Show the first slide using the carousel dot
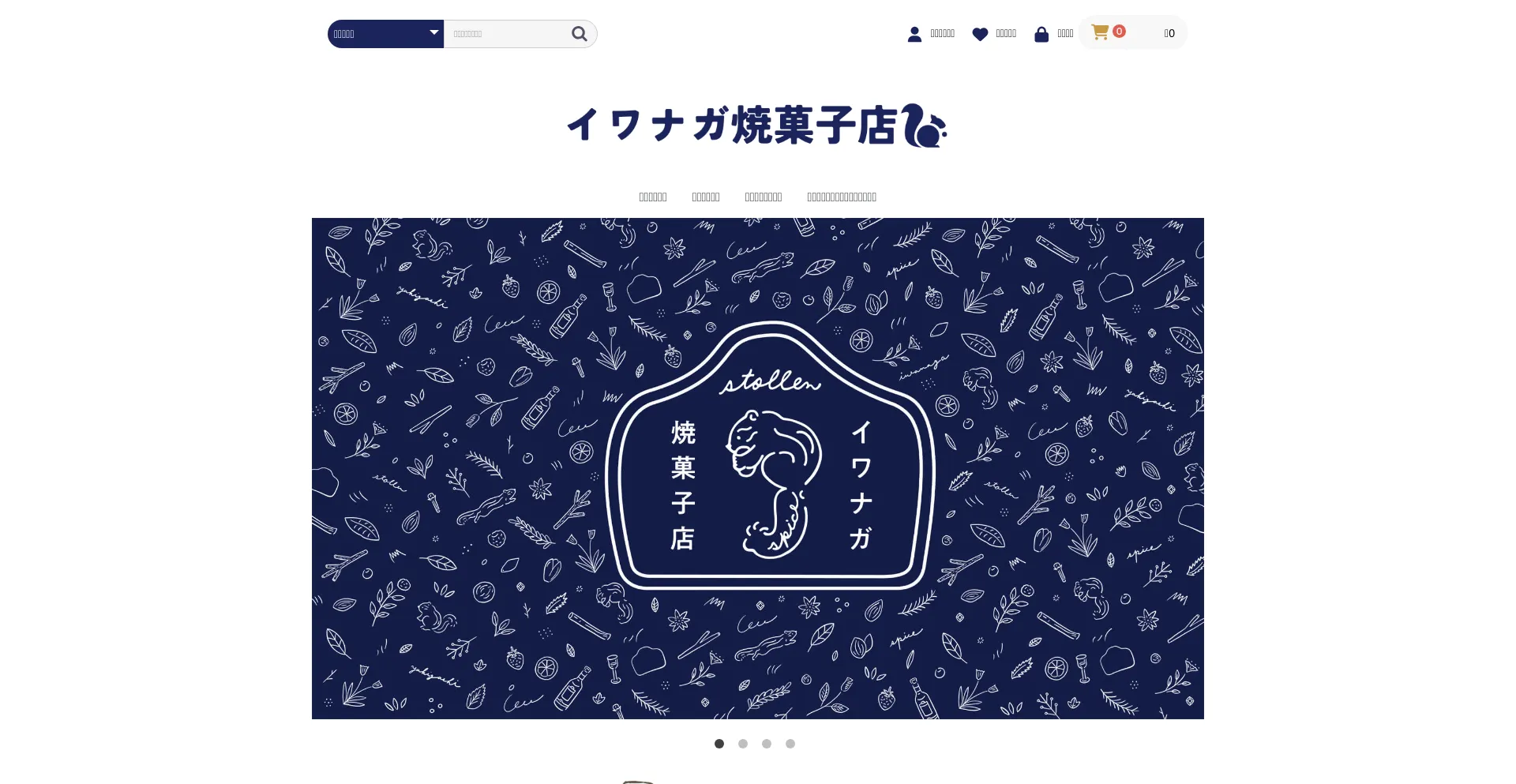Screen dimensions: 1516x784 click(719, 744)
